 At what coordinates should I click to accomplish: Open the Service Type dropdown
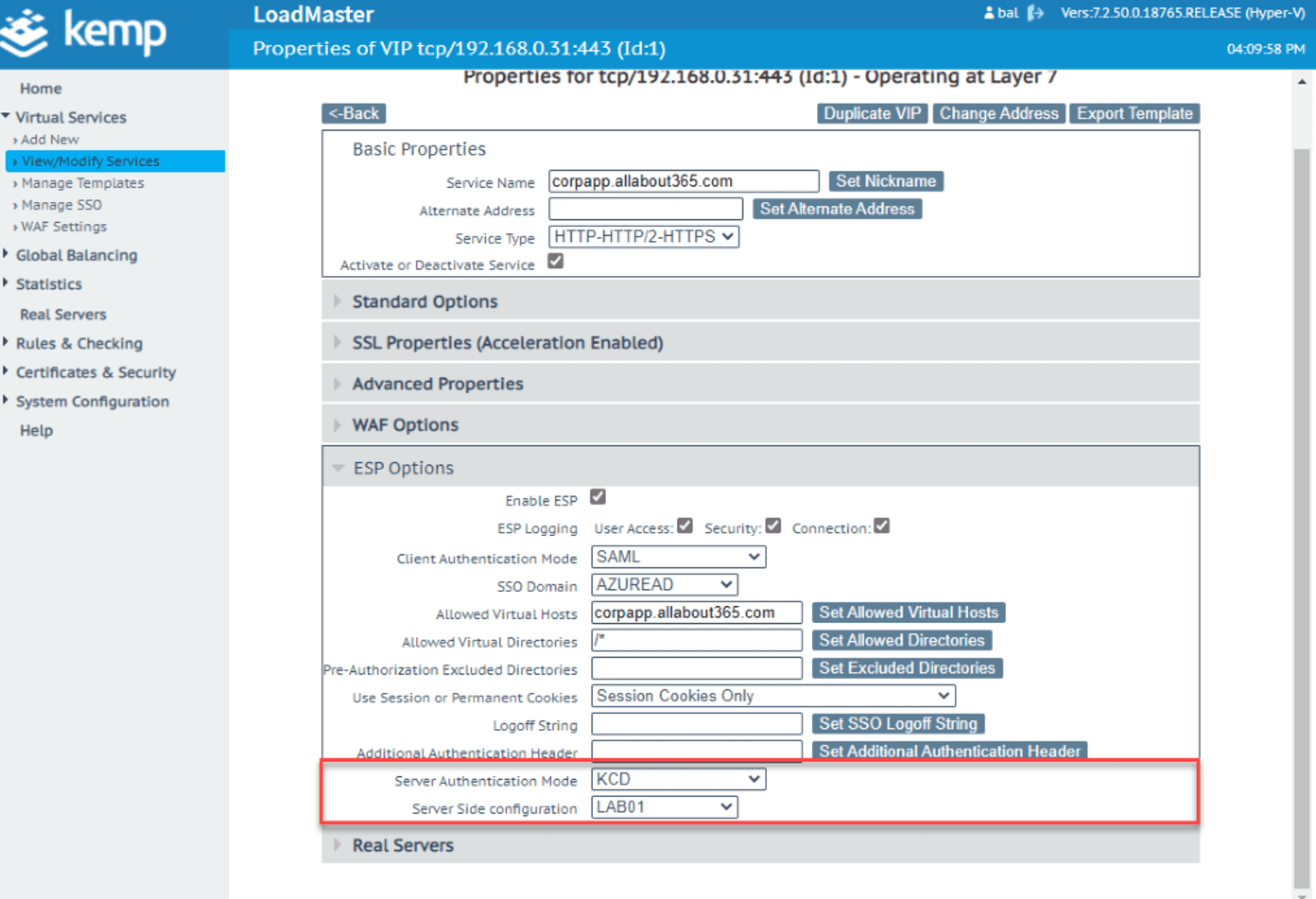point(643,237)
